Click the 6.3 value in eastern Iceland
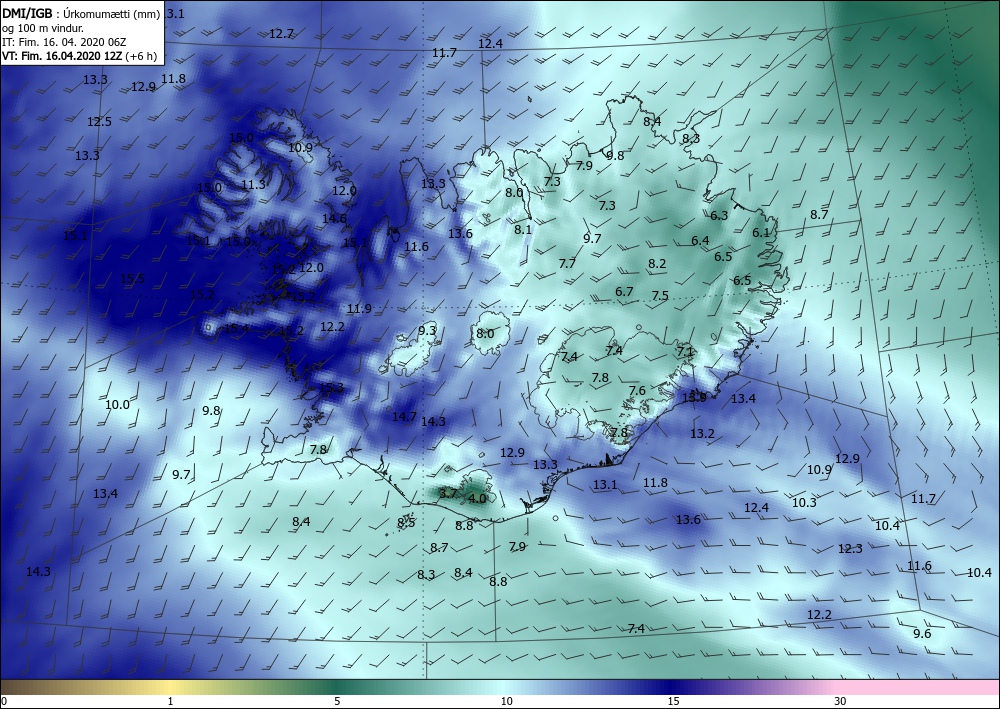Viewport: 1000px width, 709px height. tap(719, 216)
